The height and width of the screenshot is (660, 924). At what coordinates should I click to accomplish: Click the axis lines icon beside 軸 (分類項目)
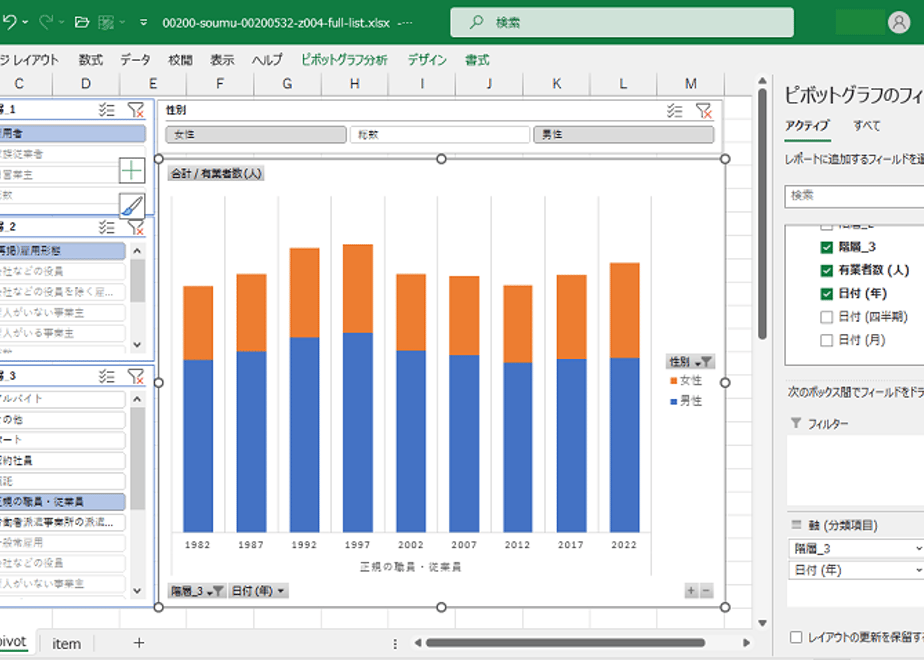(x=796, y=524)
